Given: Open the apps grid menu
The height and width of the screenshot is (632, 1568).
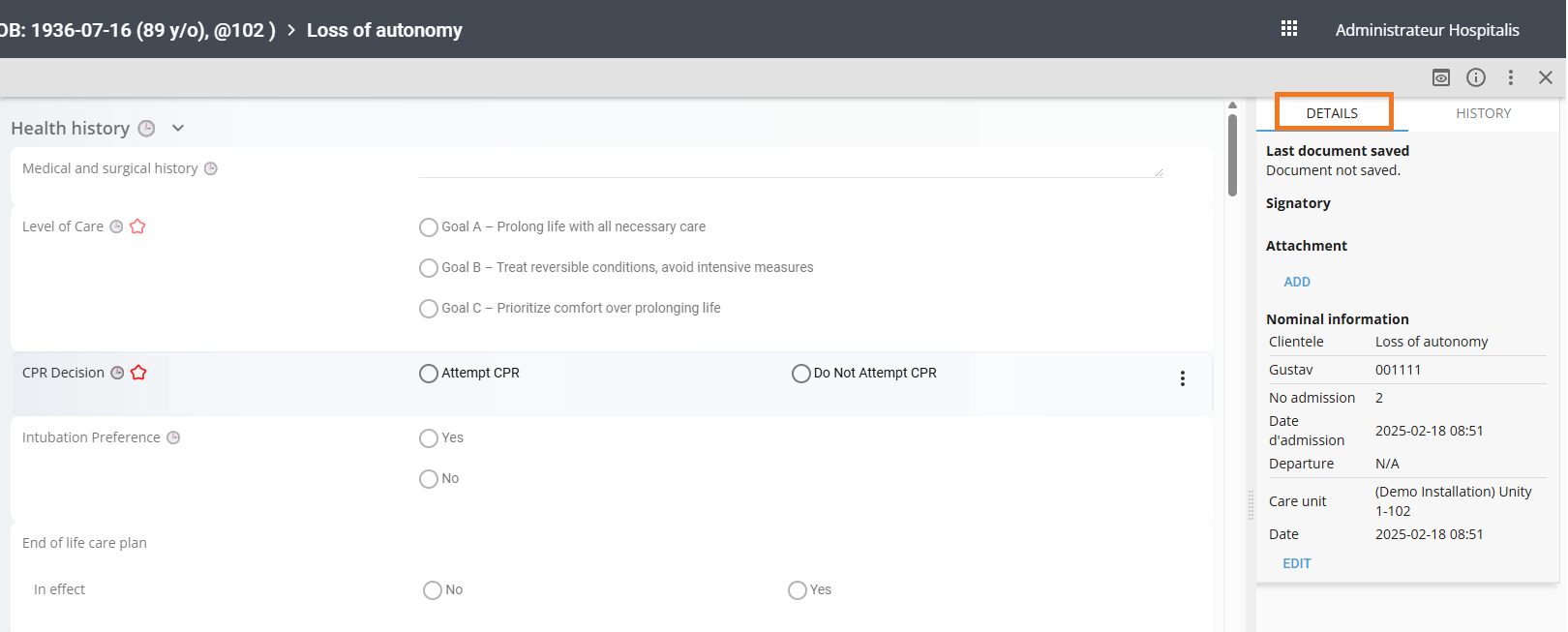Looking at the screenshot, I should pos(1288,29).
